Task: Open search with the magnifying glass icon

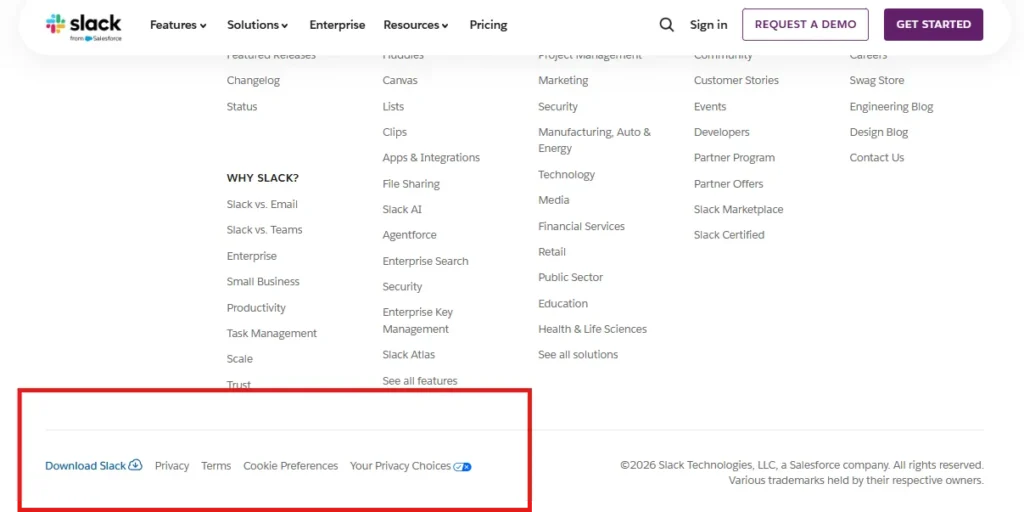Action: pyautogui.click(x=666, y=25)
